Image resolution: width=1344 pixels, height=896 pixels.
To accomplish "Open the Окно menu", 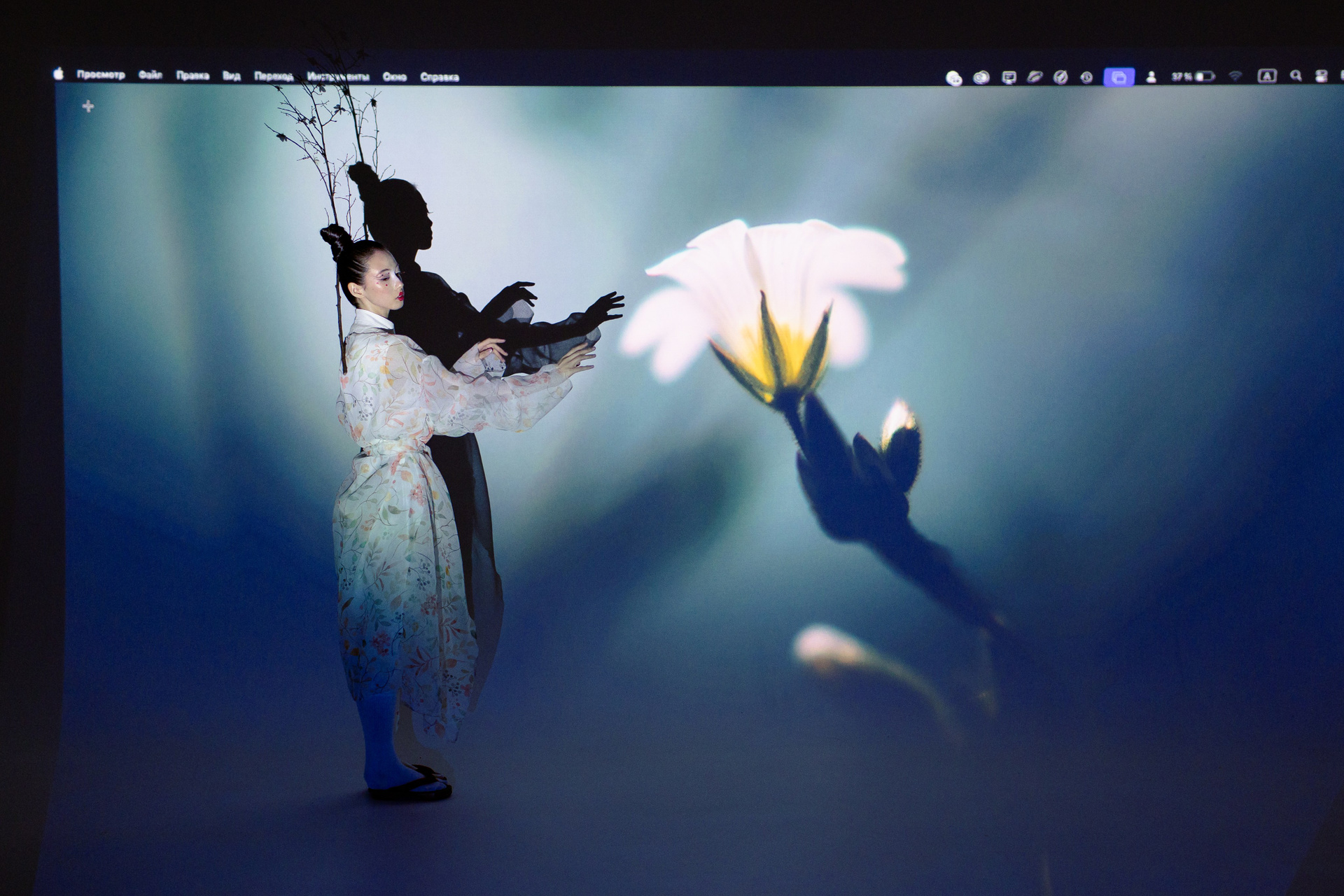I will [x=395, y=77].
